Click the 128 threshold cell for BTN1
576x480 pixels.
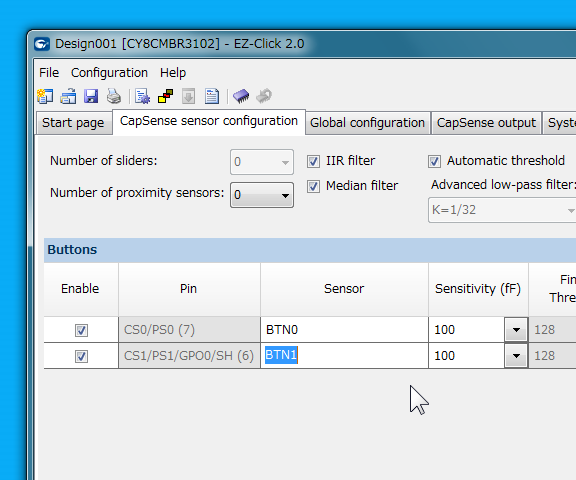(552, 356)
